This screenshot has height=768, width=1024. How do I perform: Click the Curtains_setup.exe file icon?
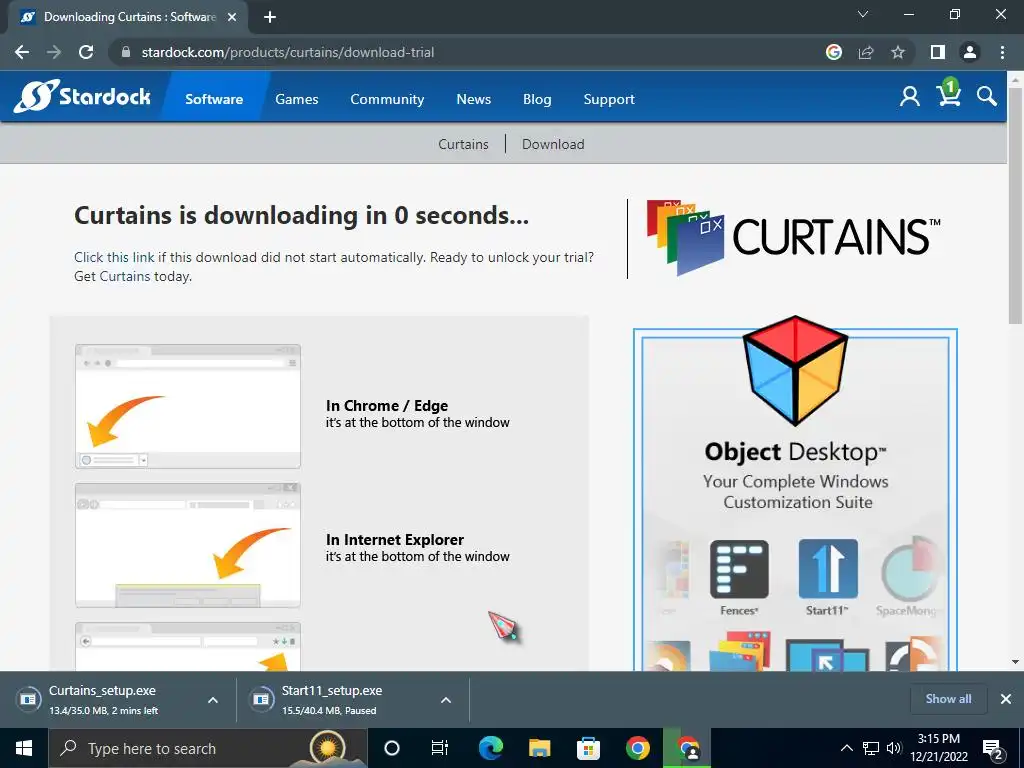tap(28, 699)
